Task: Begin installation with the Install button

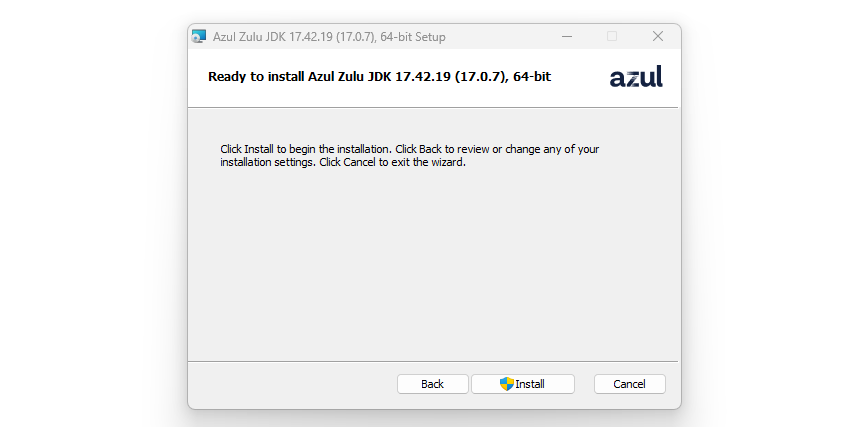Action: tap(523, 384)
